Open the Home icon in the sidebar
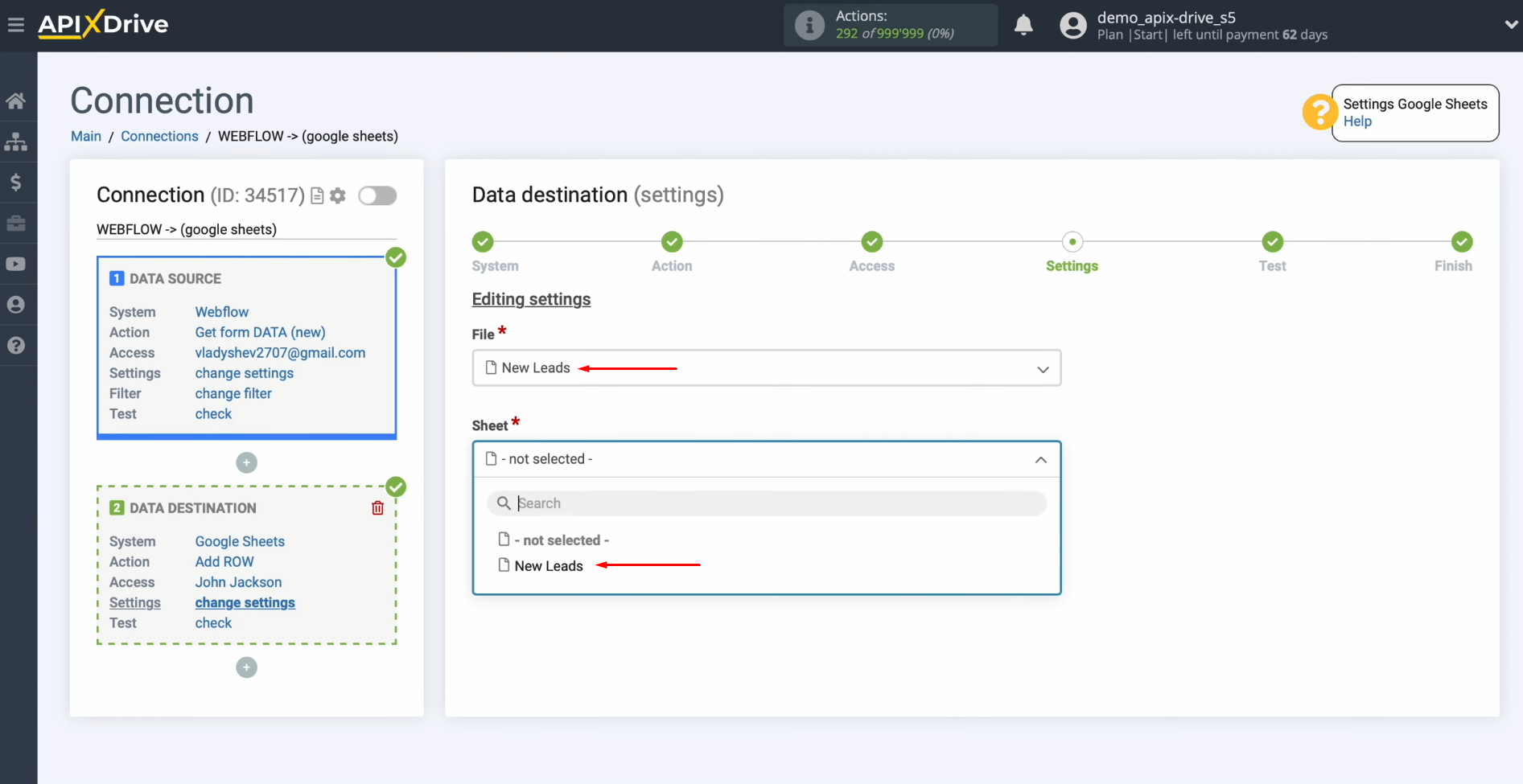Image resolution: width=1523 pixels, height=784 pixels. [x=17, y=100]
